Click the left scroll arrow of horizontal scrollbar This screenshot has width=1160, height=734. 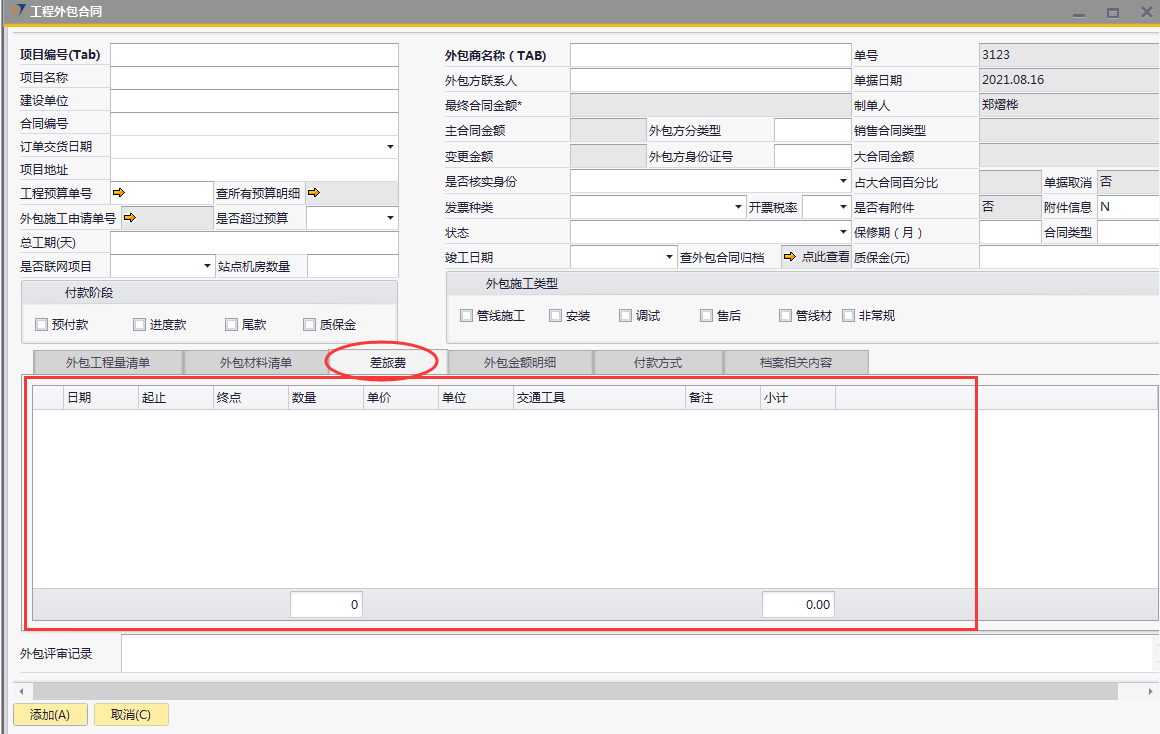(20, 691)
